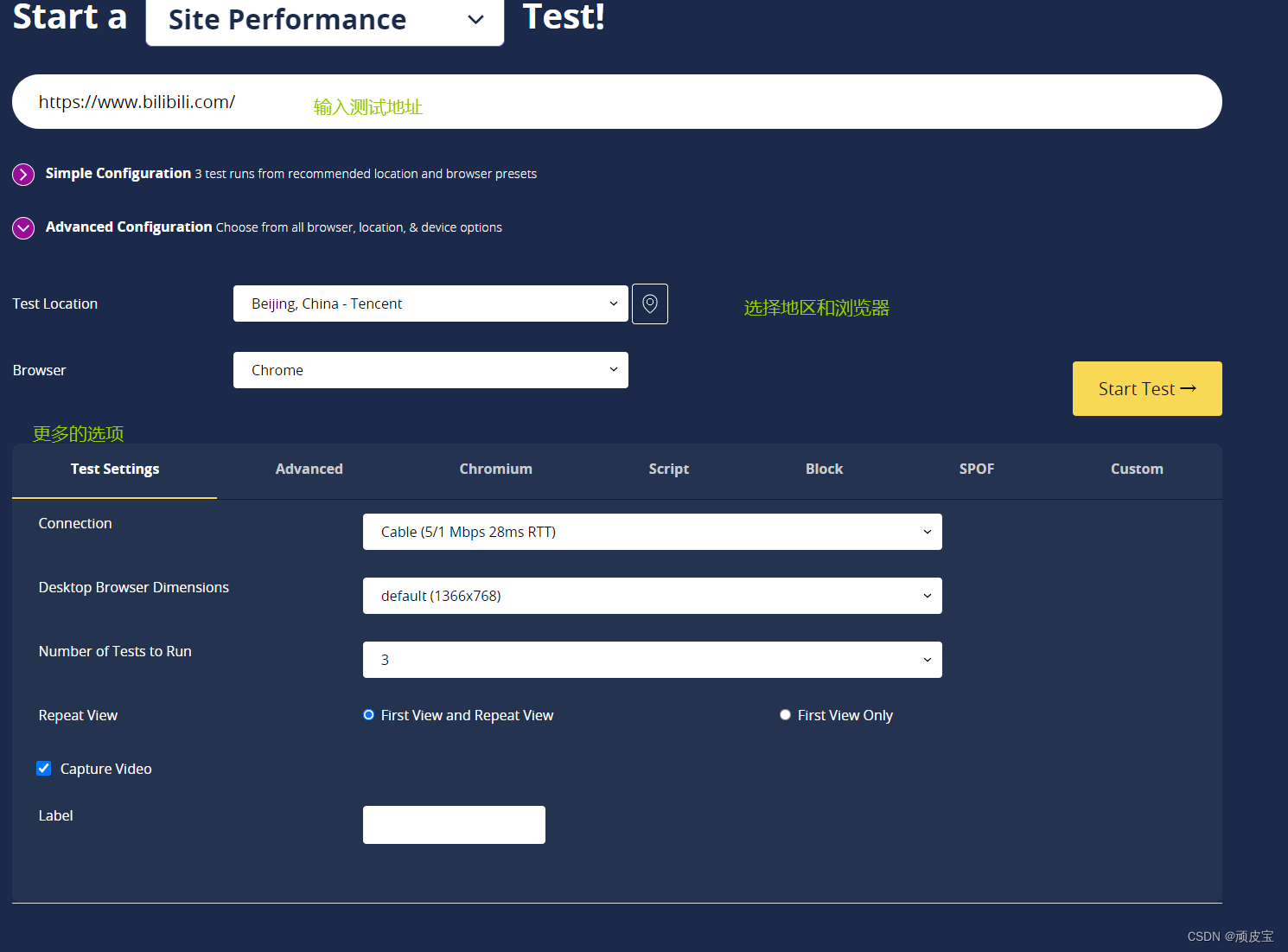1288x952 pixels.
Task: Uncheck the Capture Video checkbox
Action: 44,769
